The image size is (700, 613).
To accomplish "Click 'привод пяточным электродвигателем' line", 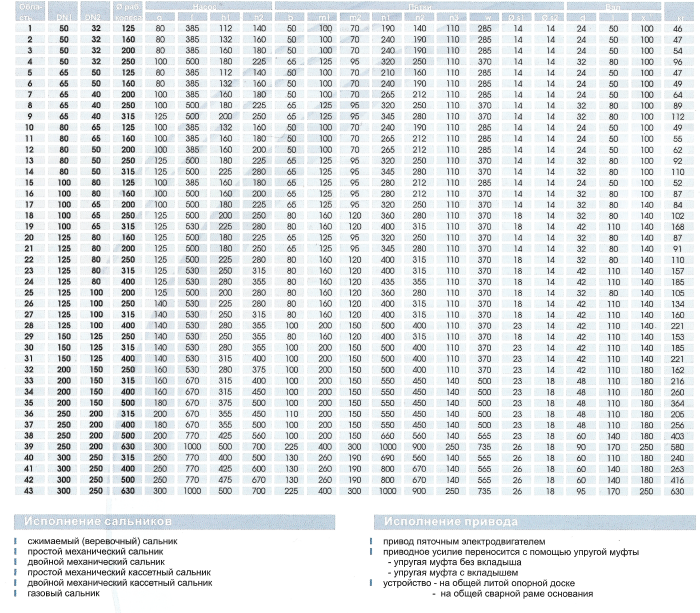I will tap(464, 542).
